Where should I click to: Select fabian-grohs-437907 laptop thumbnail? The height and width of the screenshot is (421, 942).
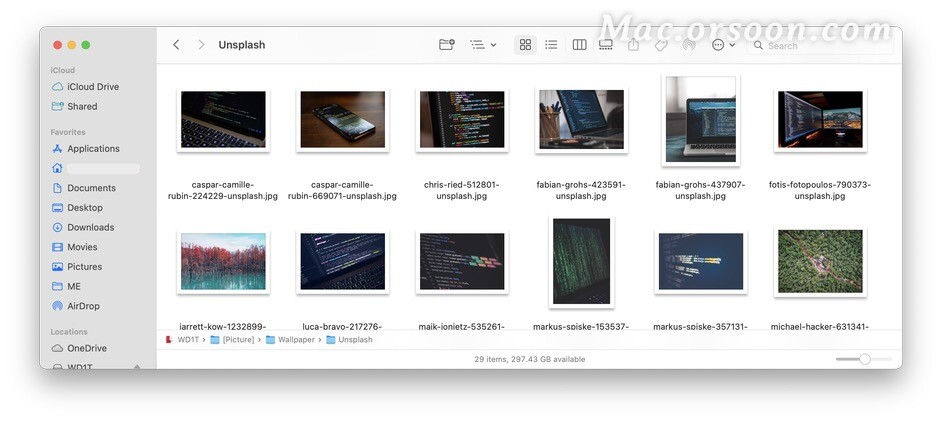pyautogui.click(x=700, y=120)
